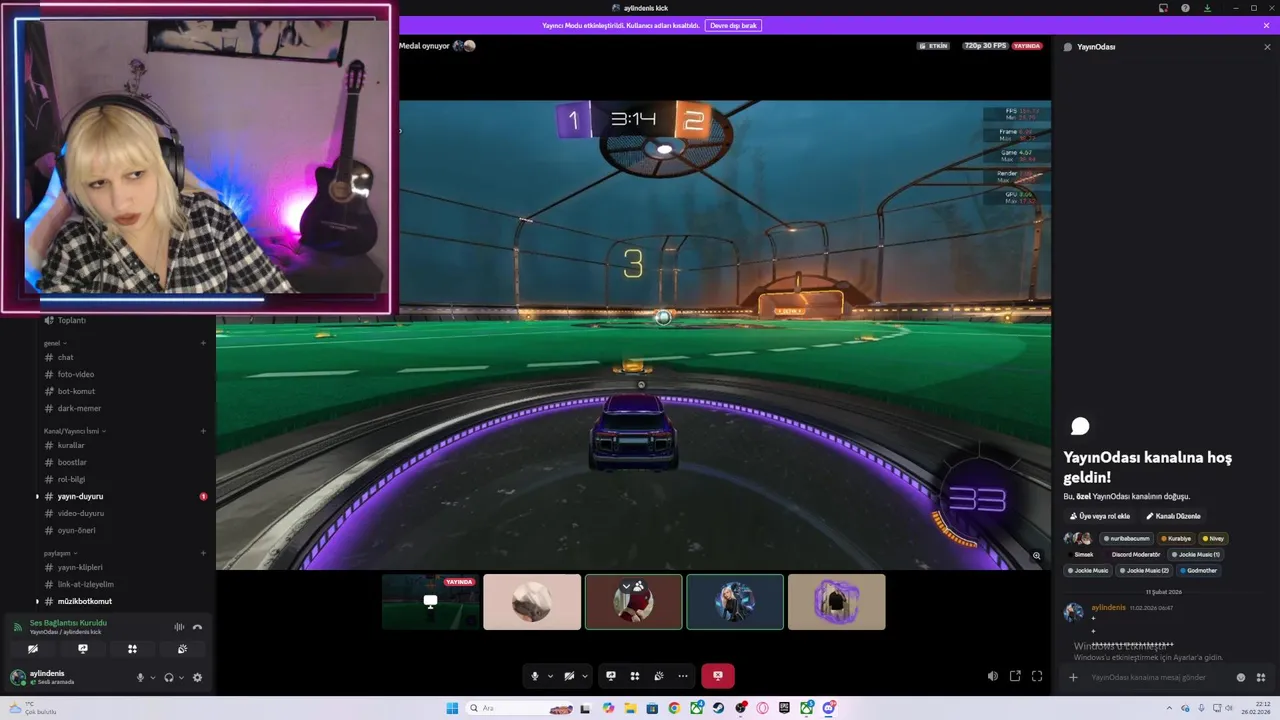Viewport: 1280px width, 720px height.
Task: Select the Kurabiye role chip
Action: 1176,538
